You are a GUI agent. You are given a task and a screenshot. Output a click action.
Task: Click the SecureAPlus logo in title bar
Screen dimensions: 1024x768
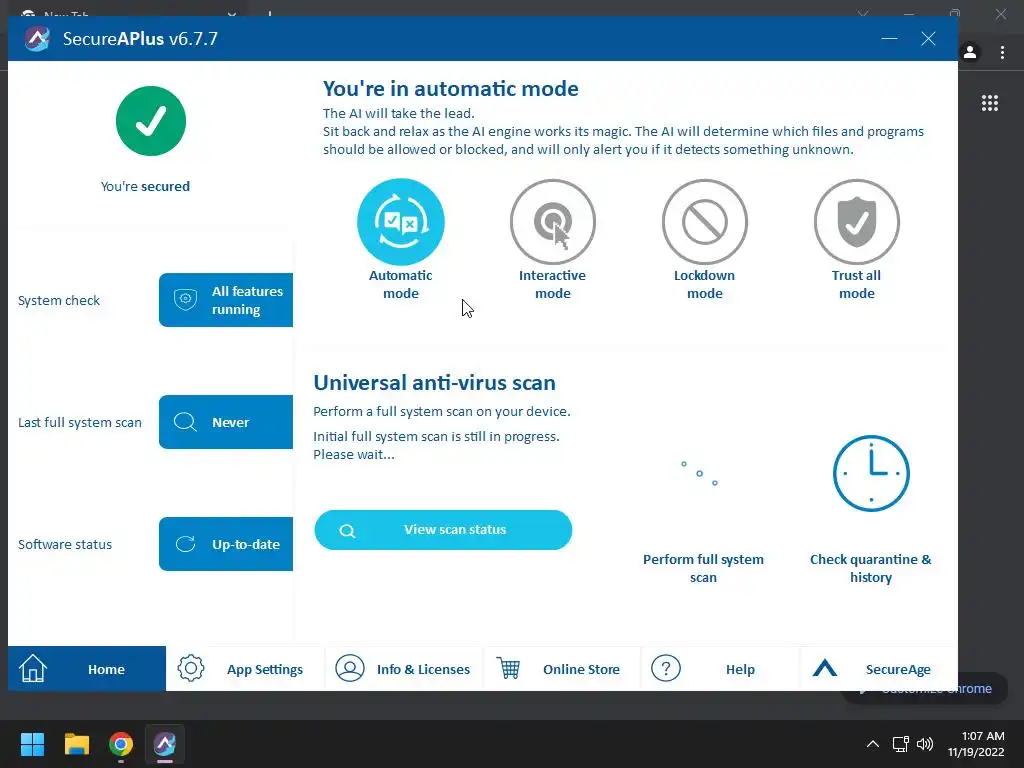coord(37,39)
